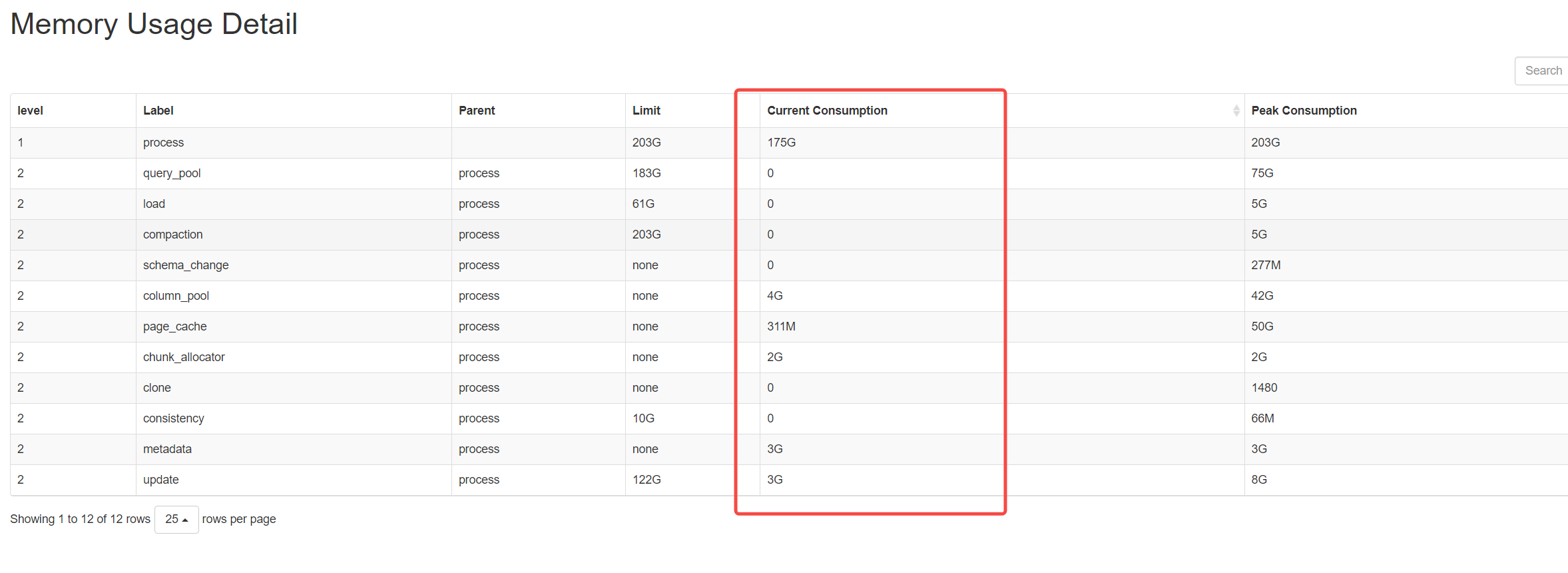The image size is (1568, 573).
Task: Click the Limit column header
Action: point(647,111)
